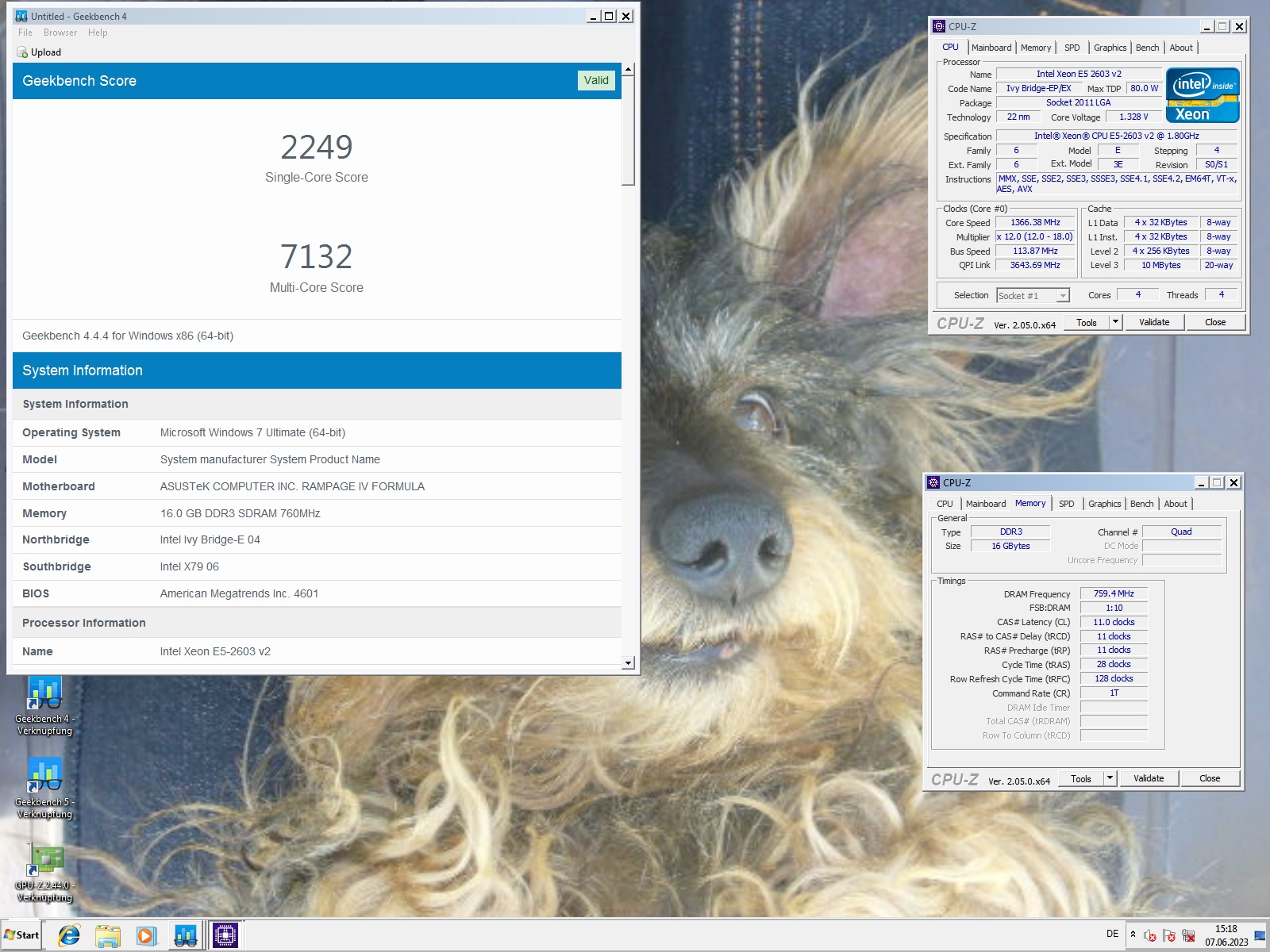This screenshot has width=1270, height=952.
Task: Expand Socket #1 selection dropdown
Action: point(1063,296)
